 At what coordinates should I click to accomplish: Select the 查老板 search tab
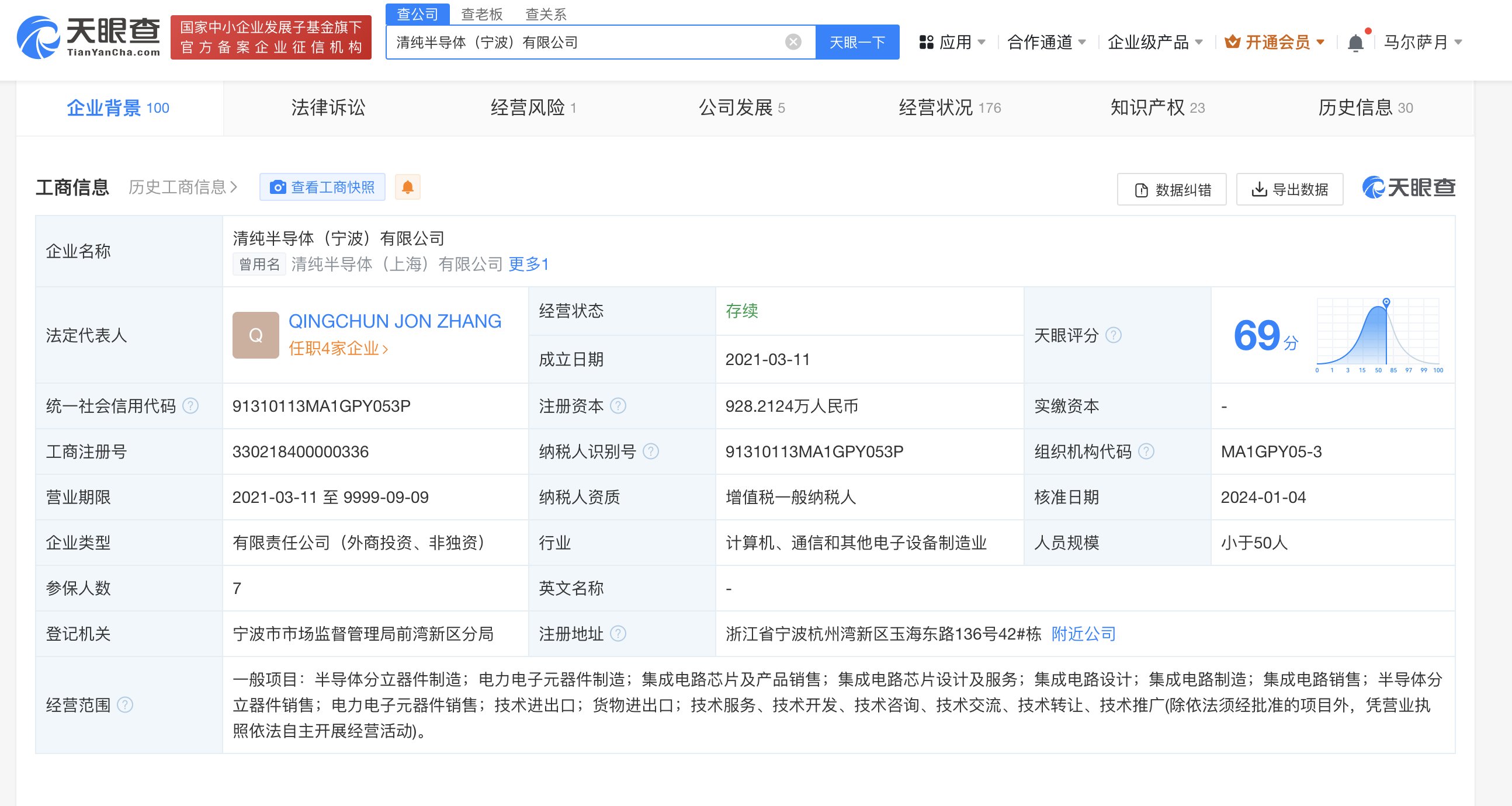(x=481, y=14)
